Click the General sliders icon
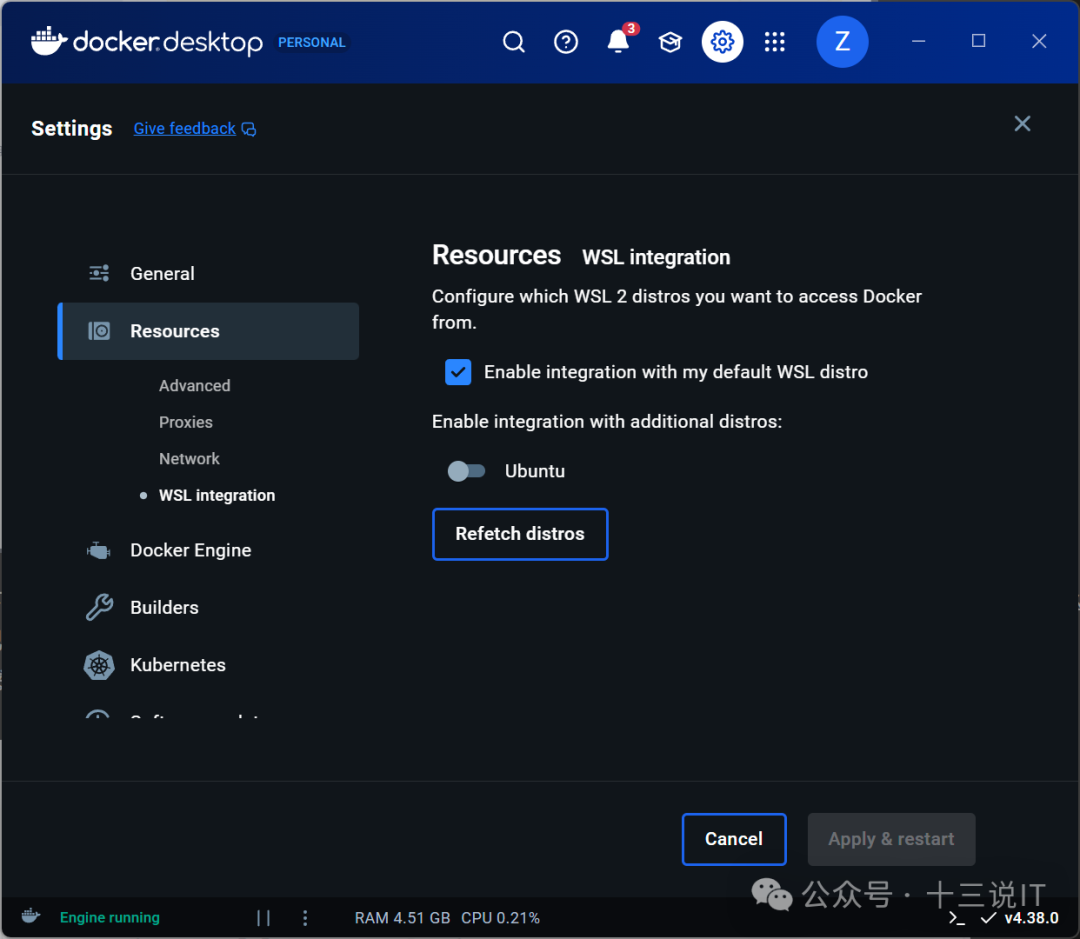Image resolution: width=1080 pixels, height=939 pixels. [99, 274]
